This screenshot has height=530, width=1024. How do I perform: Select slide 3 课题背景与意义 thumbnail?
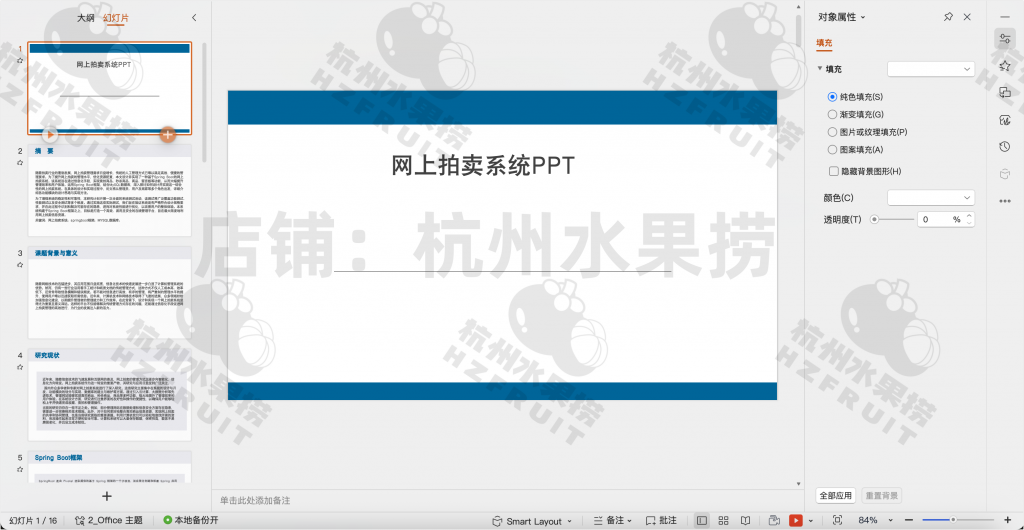click(110, 292)
